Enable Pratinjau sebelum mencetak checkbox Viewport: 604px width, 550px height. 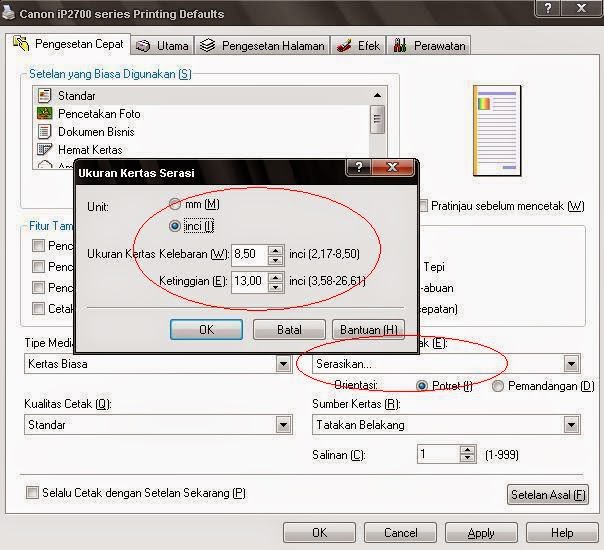pyautogui.click(x=423, y=206)
